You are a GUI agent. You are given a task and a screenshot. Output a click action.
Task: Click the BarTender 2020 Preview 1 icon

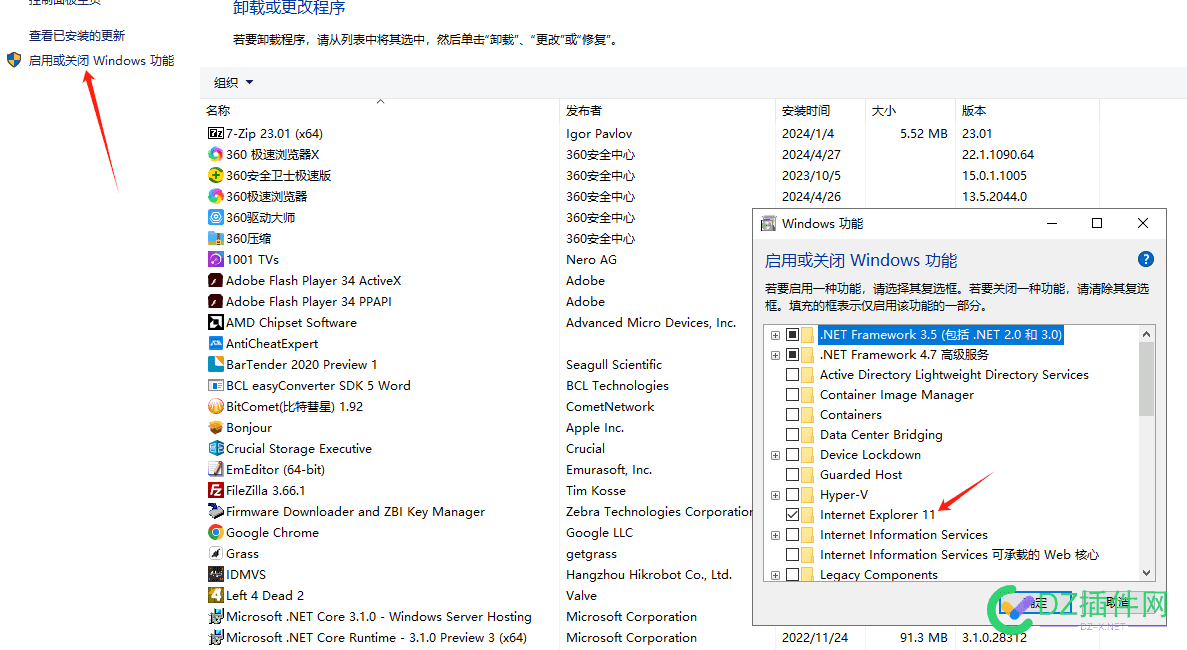click(x=216, y=365)
